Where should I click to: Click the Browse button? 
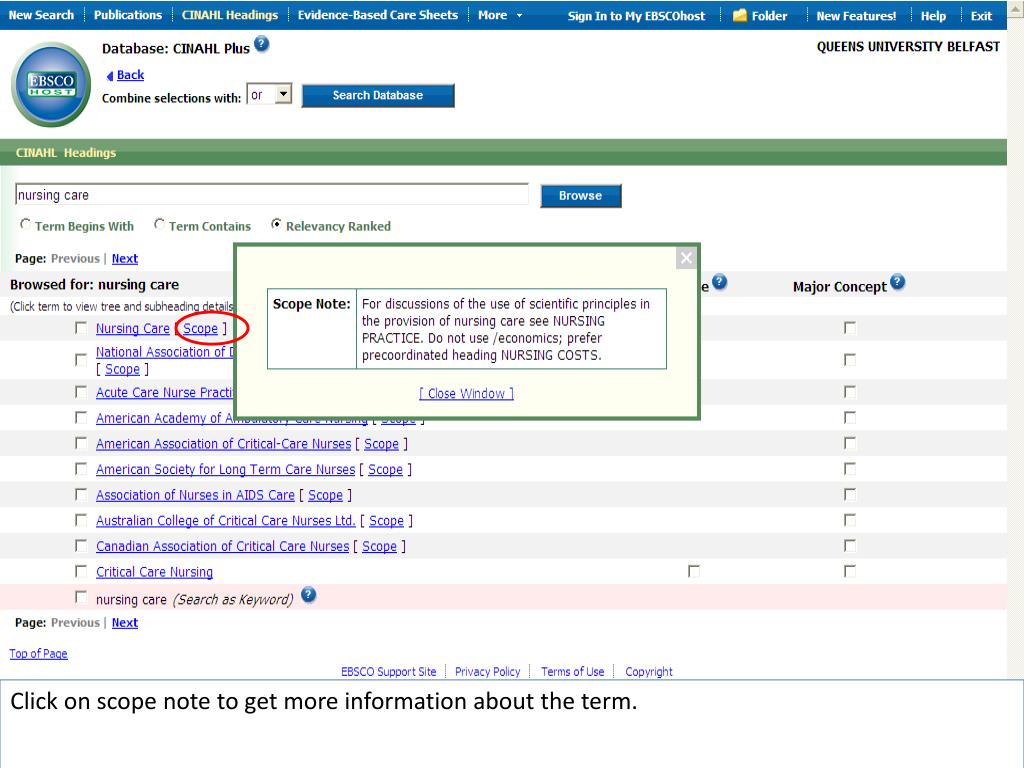coord(581,196)
